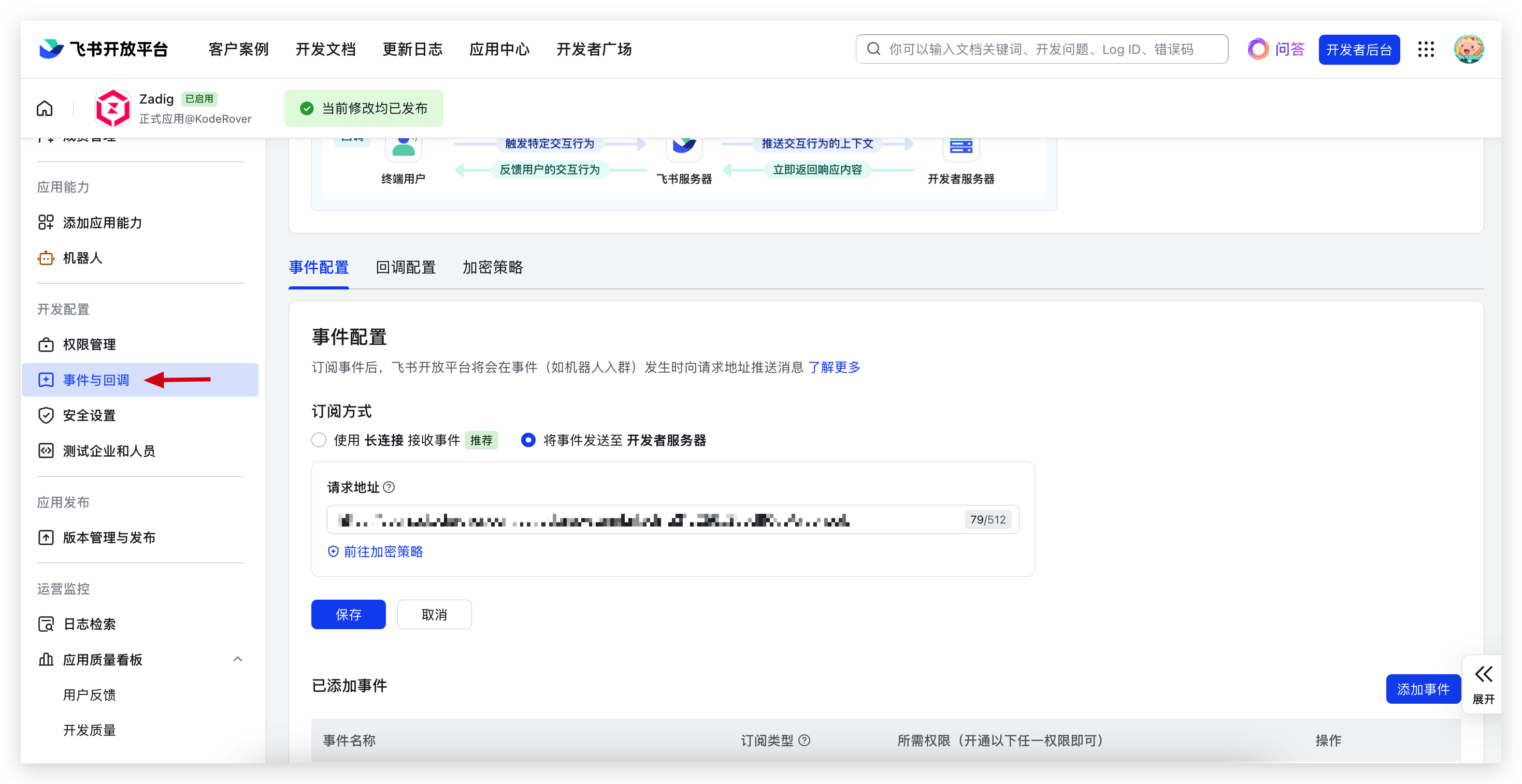
Task: Expand the right side 展开 panel
Action: click(1483, 684)
